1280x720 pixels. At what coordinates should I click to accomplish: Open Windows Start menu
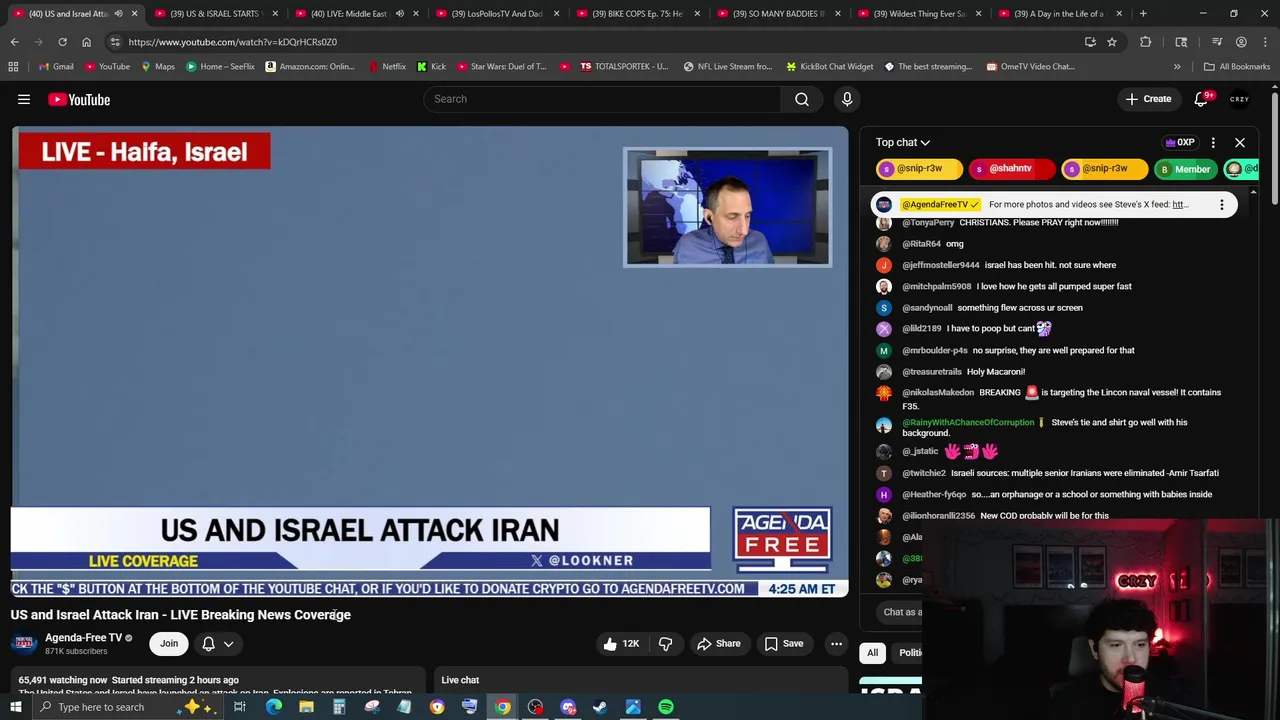point(15,707)
